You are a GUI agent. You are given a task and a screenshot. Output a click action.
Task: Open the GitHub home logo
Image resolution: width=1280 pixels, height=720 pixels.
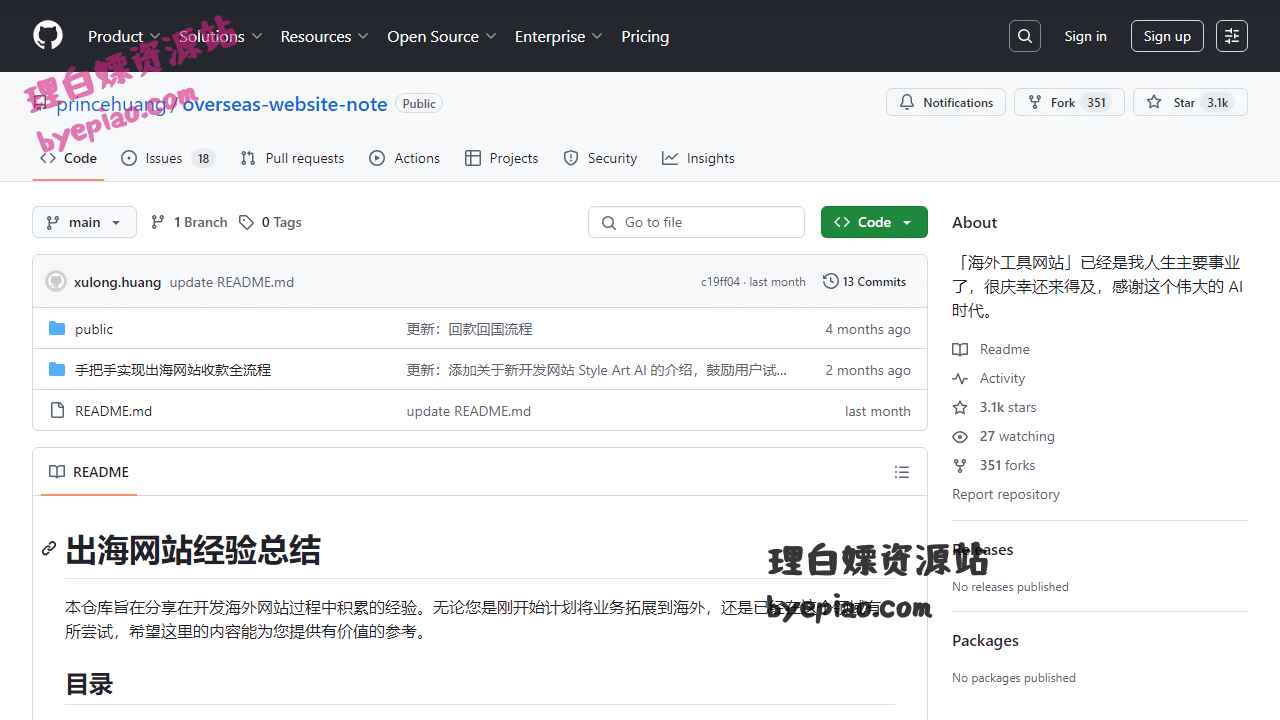click(x=48, y=36)
